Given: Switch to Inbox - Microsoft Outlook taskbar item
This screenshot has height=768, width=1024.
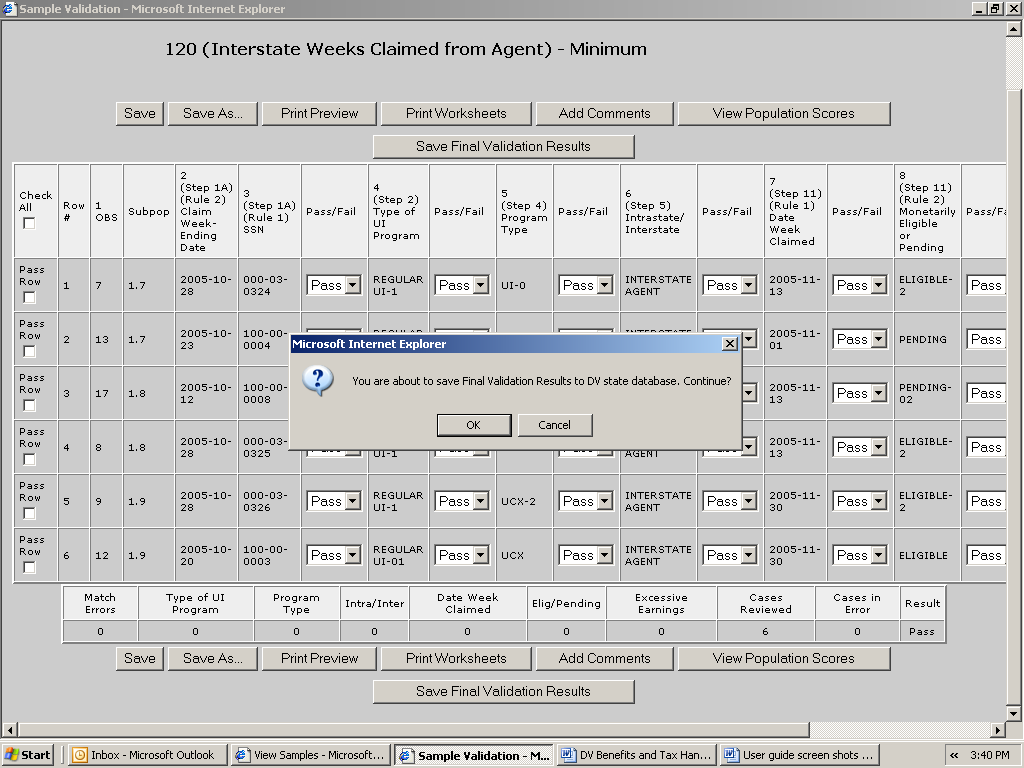Looking at the screenshot, I should click(x=147, y=755).
